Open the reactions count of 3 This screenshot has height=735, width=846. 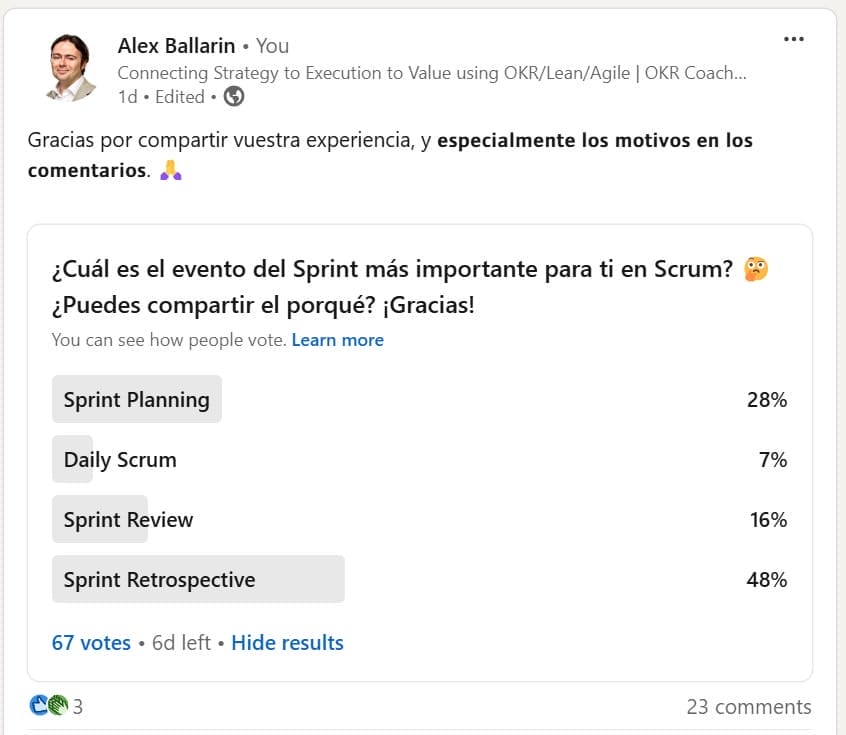(78, 707)
